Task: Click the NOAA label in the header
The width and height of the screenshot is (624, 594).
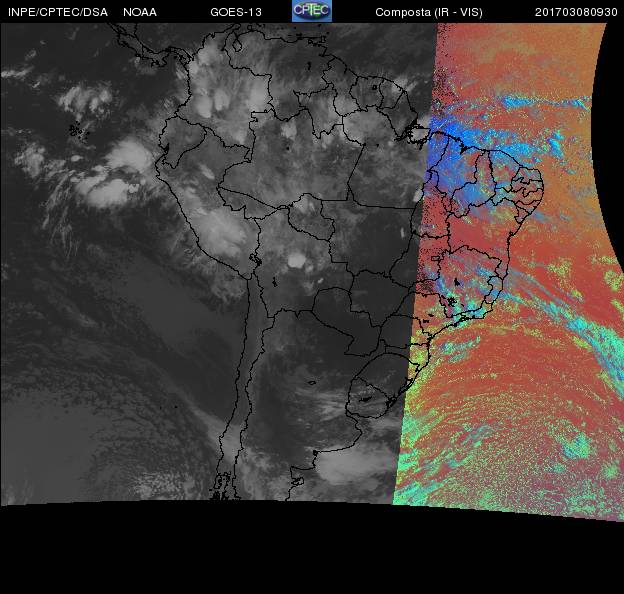Action: [140, 12]
